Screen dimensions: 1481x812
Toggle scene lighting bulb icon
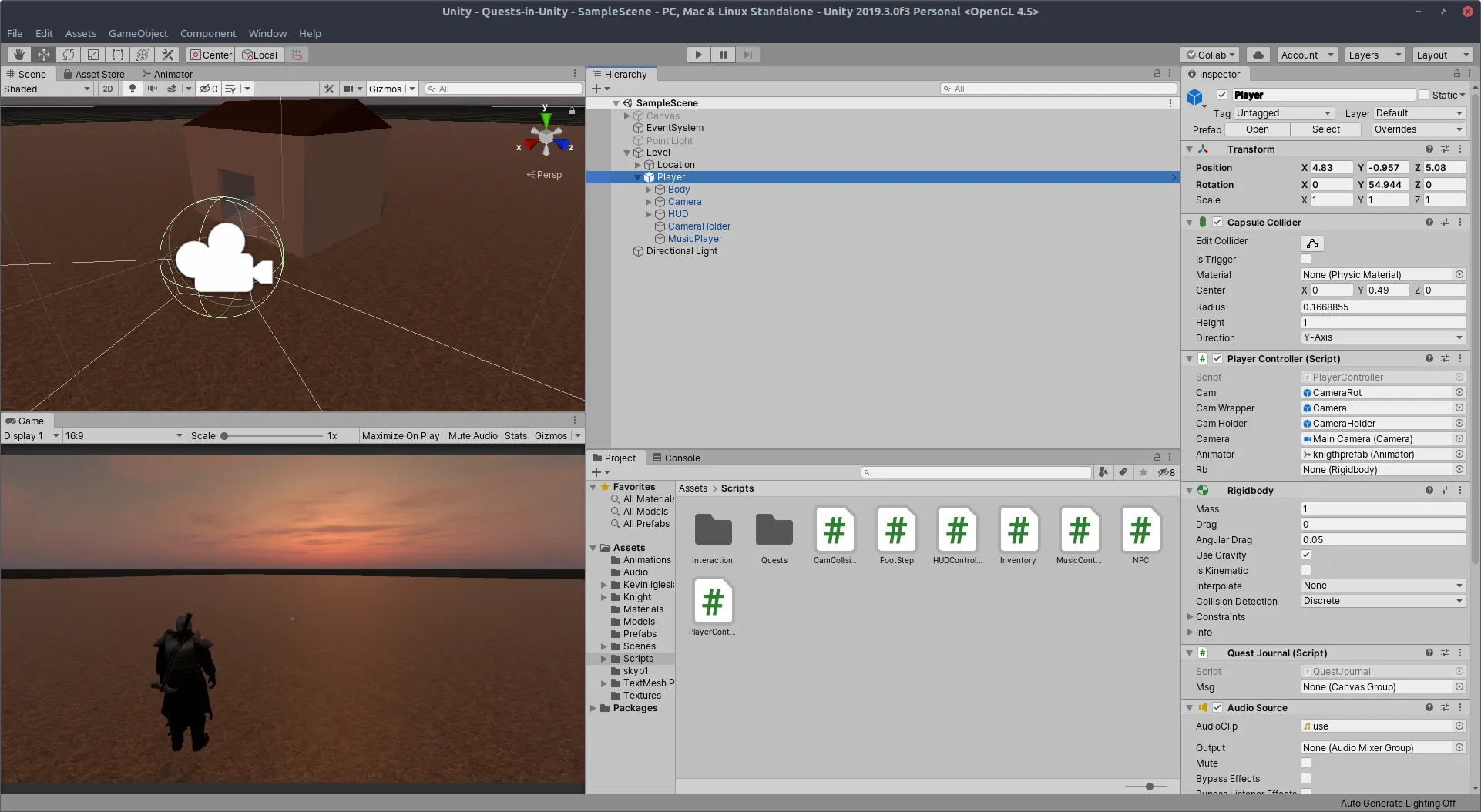pyautogui.click(x=133, y=89)
